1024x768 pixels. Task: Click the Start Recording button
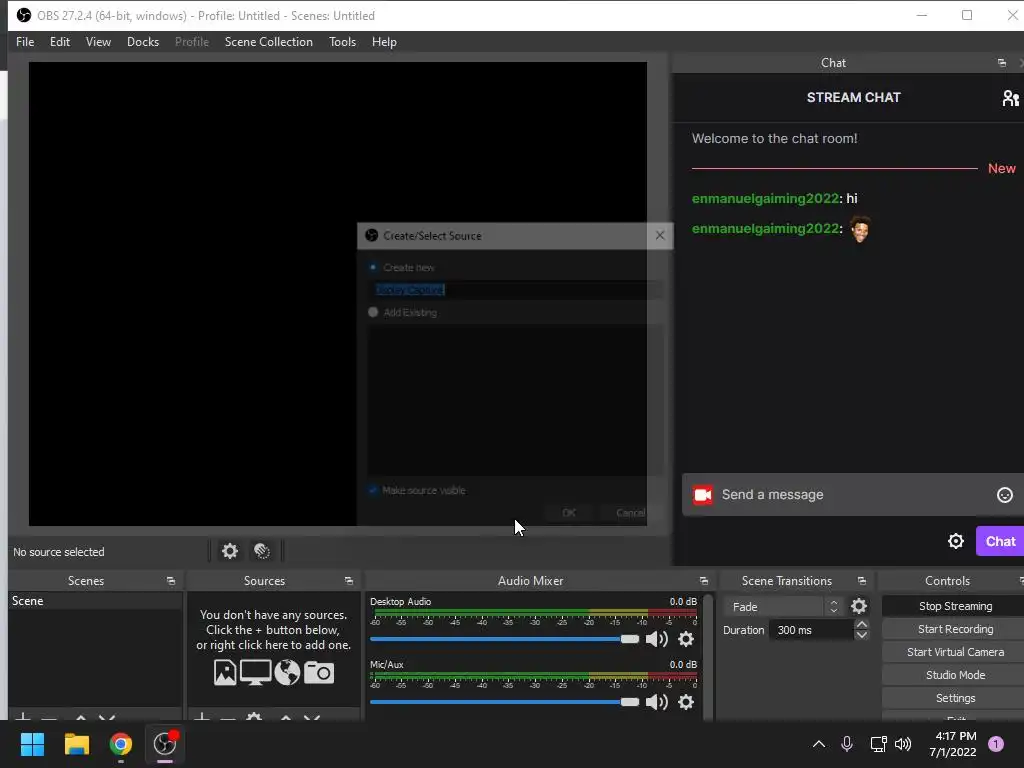click(x=955, y=629)
